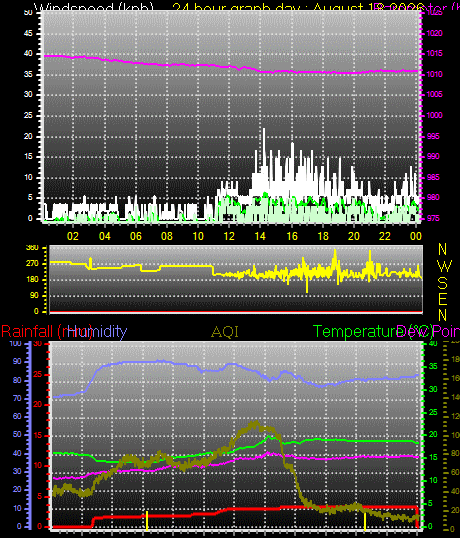This screenshot has width=460, height=538.
Task: Select the 06 hour label on time axis
Action: pos(136,236)
